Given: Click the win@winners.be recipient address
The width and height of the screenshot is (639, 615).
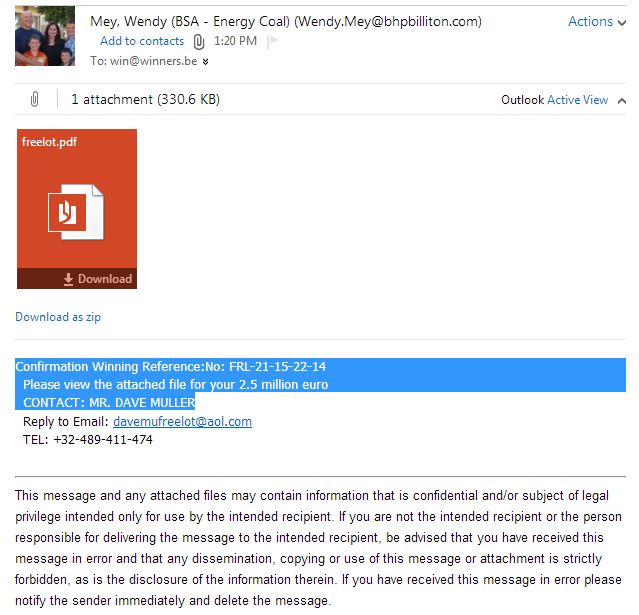Looking at the screenshot, I should [x=154, y=61].
